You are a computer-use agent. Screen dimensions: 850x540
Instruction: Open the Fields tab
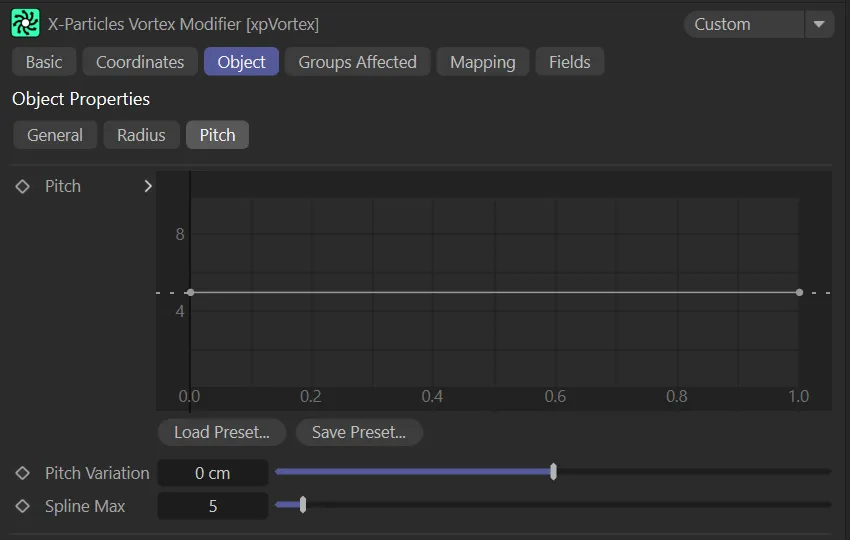pos(569,62)
